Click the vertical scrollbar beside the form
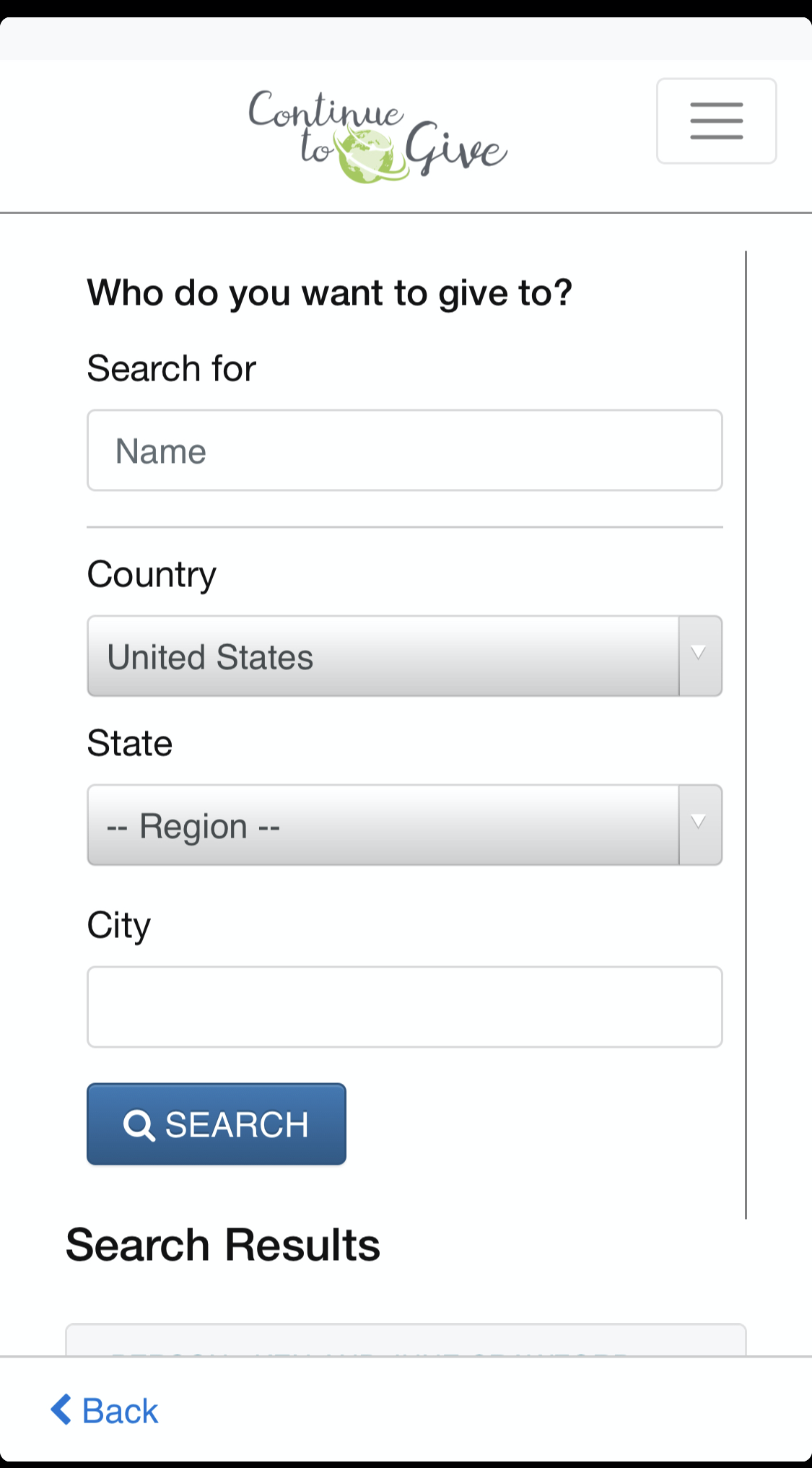Screen dimensions: 812x1468 pos(746,735)
